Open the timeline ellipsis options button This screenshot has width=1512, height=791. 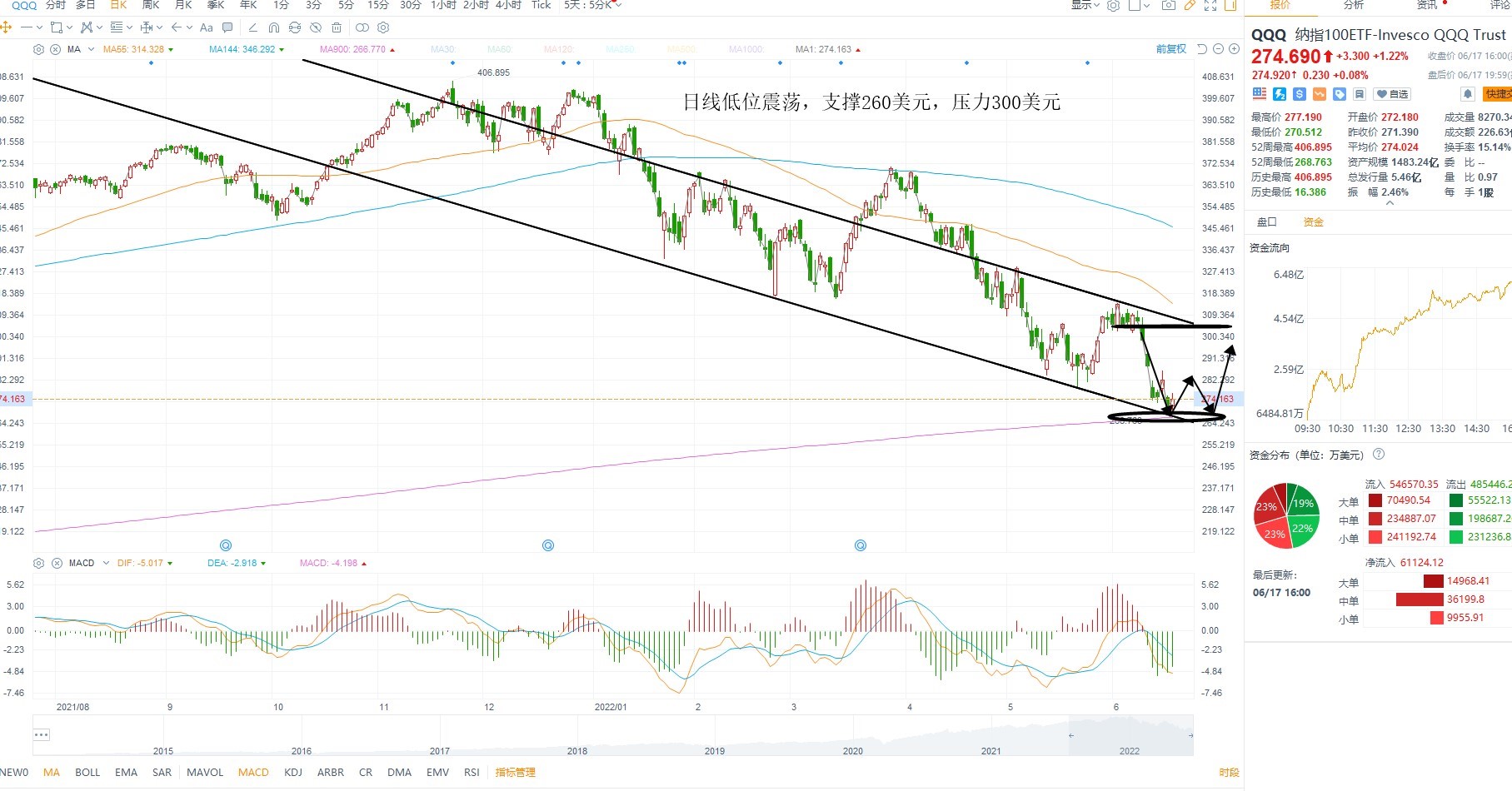tap(42, 734)
